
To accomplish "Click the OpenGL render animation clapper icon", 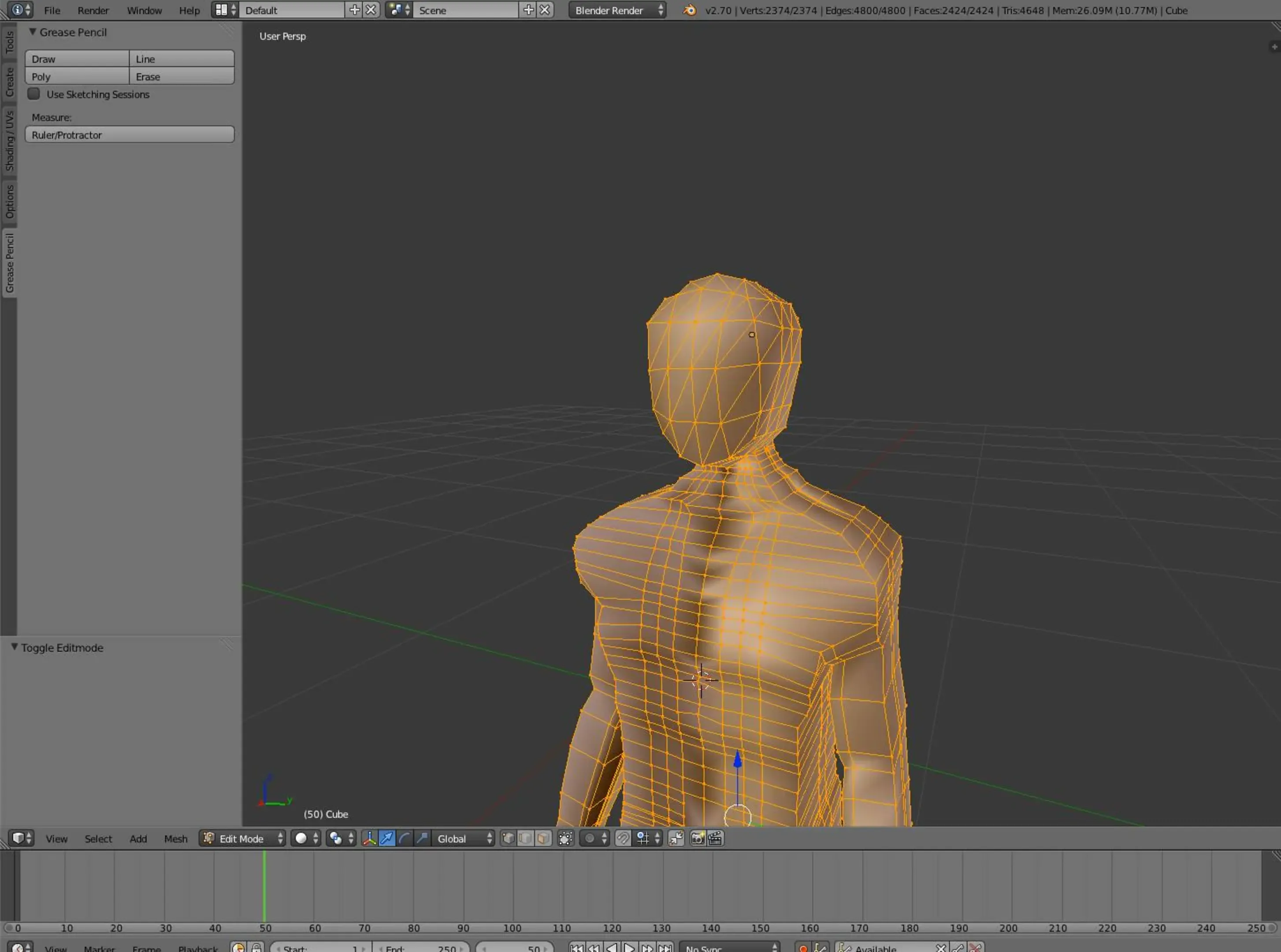I will tap(715, 838).
